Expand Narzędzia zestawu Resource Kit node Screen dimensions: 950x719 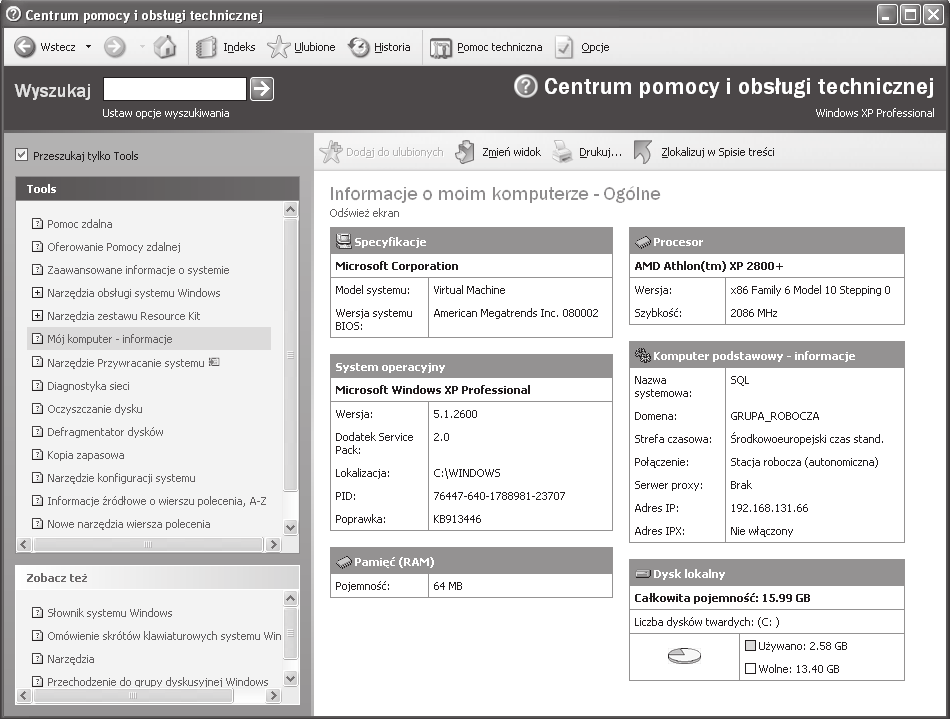click(x=37, y=316)
